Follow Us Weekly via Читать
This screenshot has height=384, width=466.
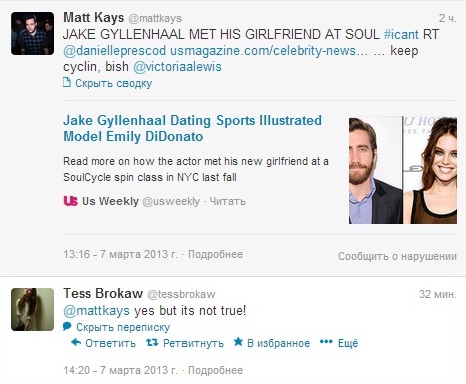(x=227, y=201)
